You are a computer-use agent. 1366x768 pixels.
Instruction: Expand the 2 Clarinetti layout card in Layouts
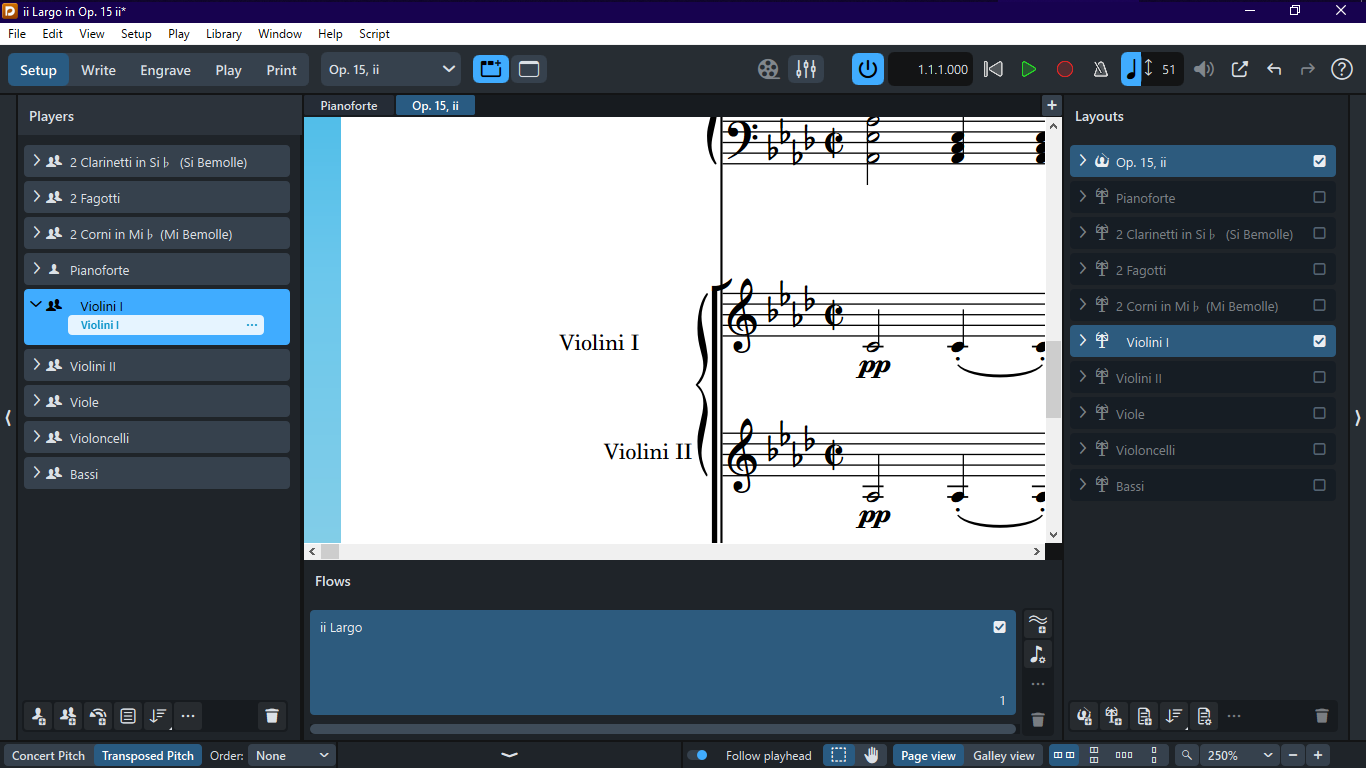(x=1083, y=233)
